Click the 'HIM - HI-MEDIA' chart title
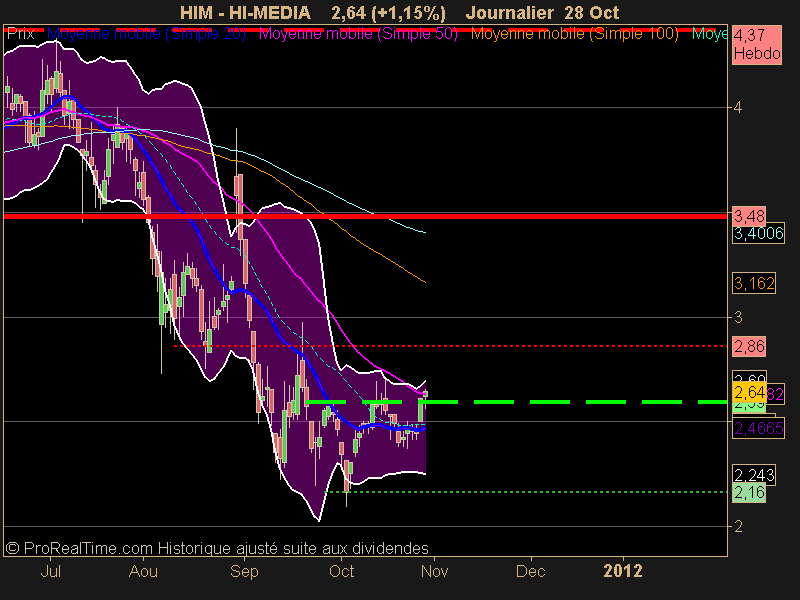Viewport: 800px width, 600px height. [245, 13]
